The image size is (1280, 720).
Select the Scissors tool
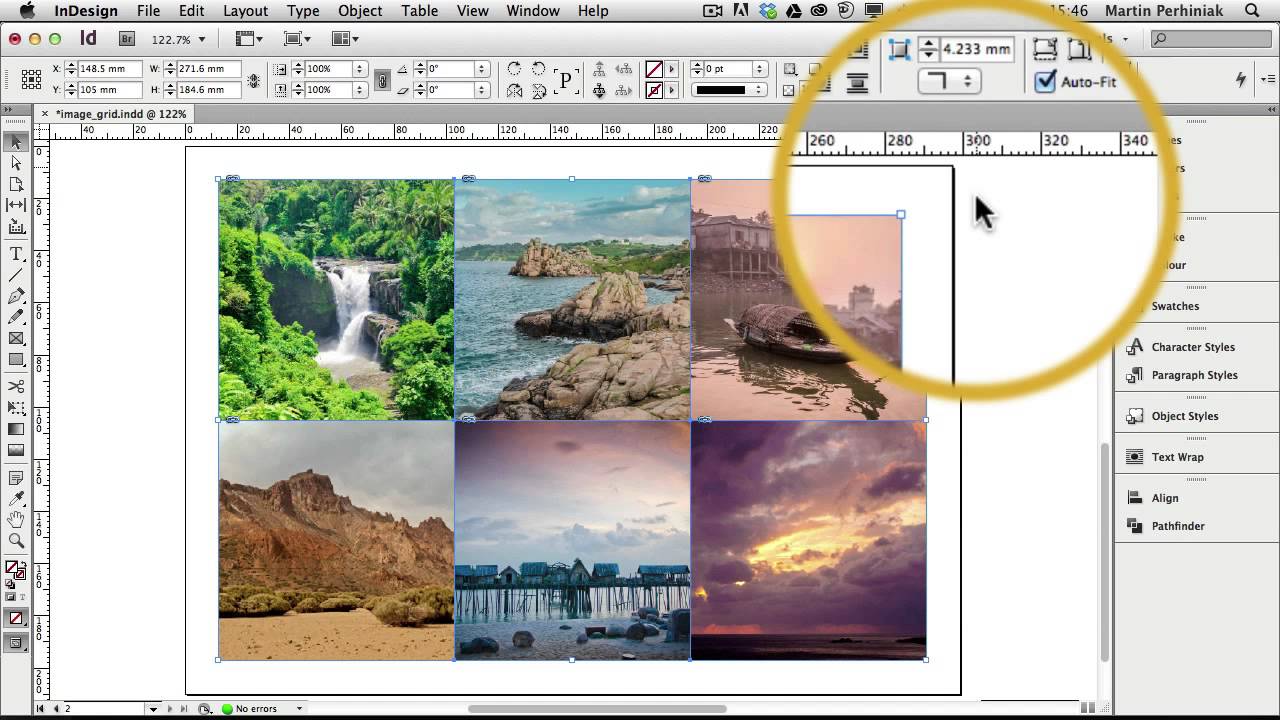[x=16, y=386]
